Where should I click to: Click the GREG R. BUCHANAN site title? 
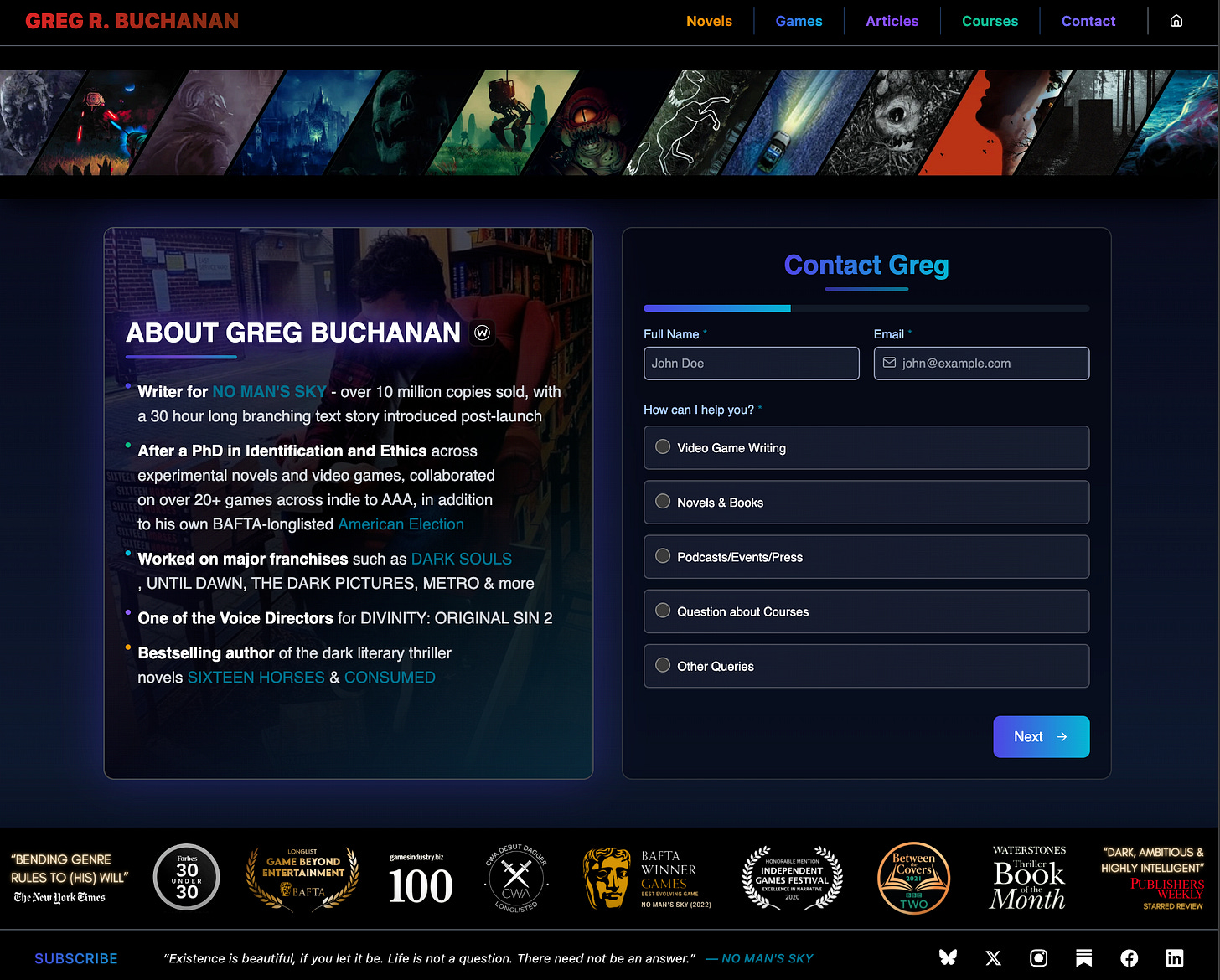click(132, 21)
